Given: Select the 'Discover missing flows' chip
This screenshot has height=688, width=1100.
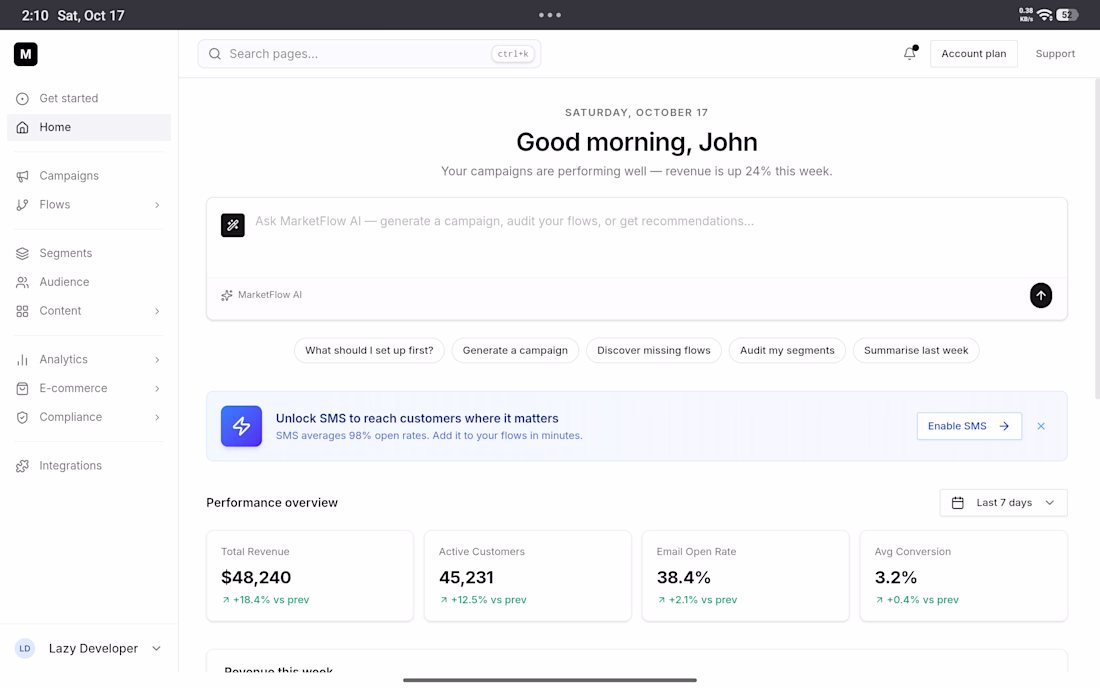Looking at the screenshot, I should point(654,351).
